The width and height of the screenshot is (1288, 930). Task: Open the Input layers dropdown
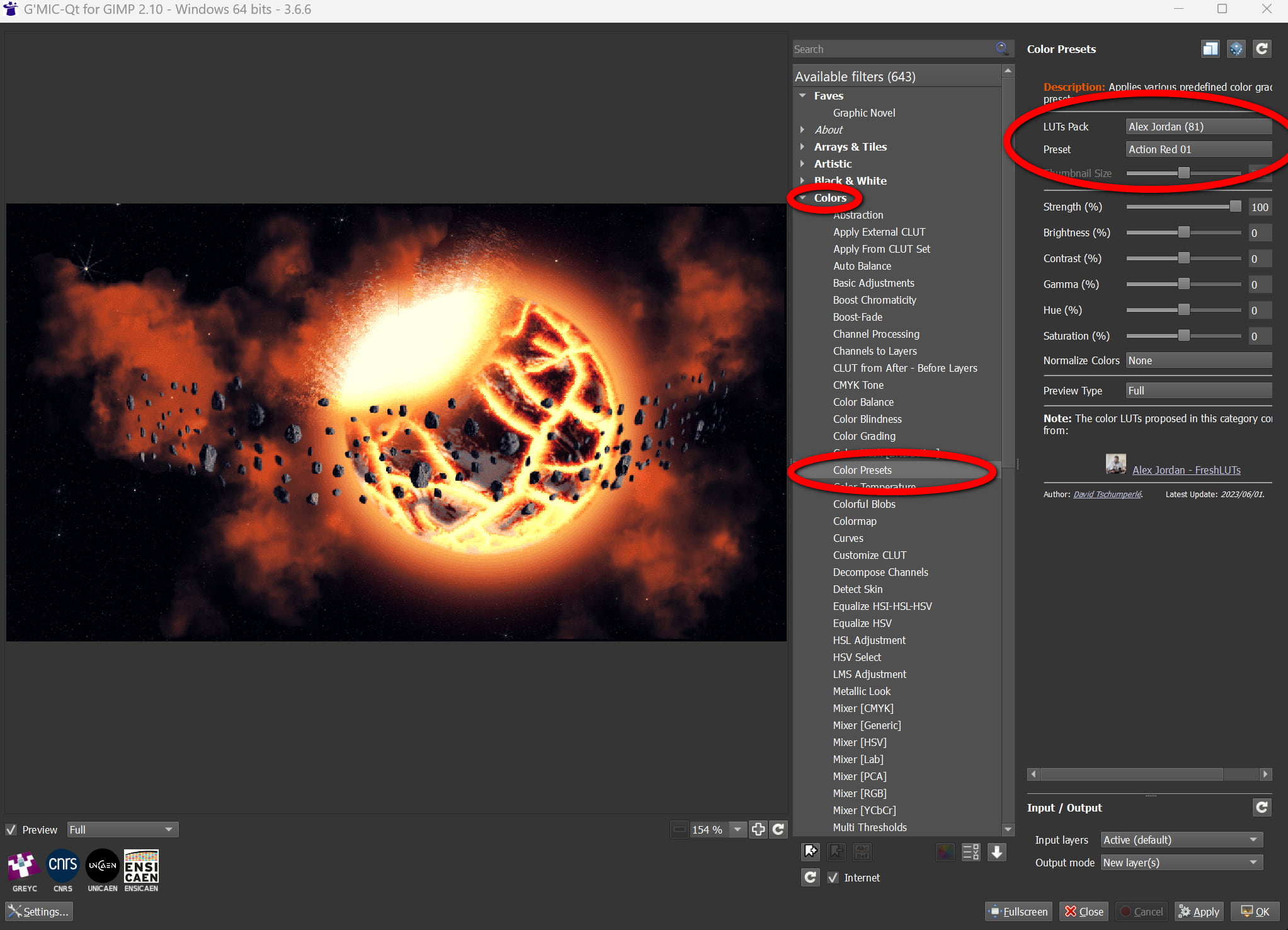(1181, 839)
